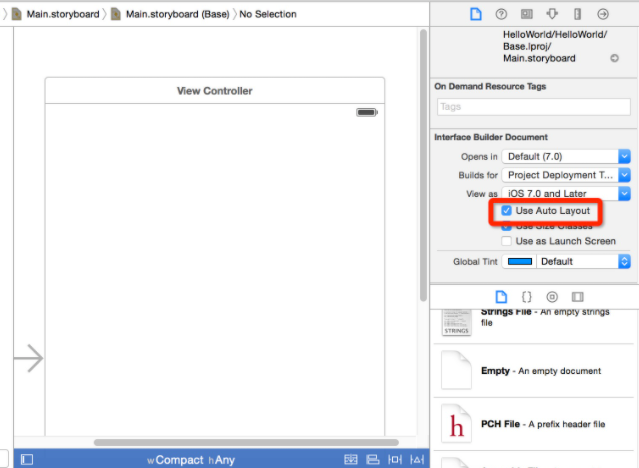Click the canvas horizontal scrollbar

click(x=246, y=442)
